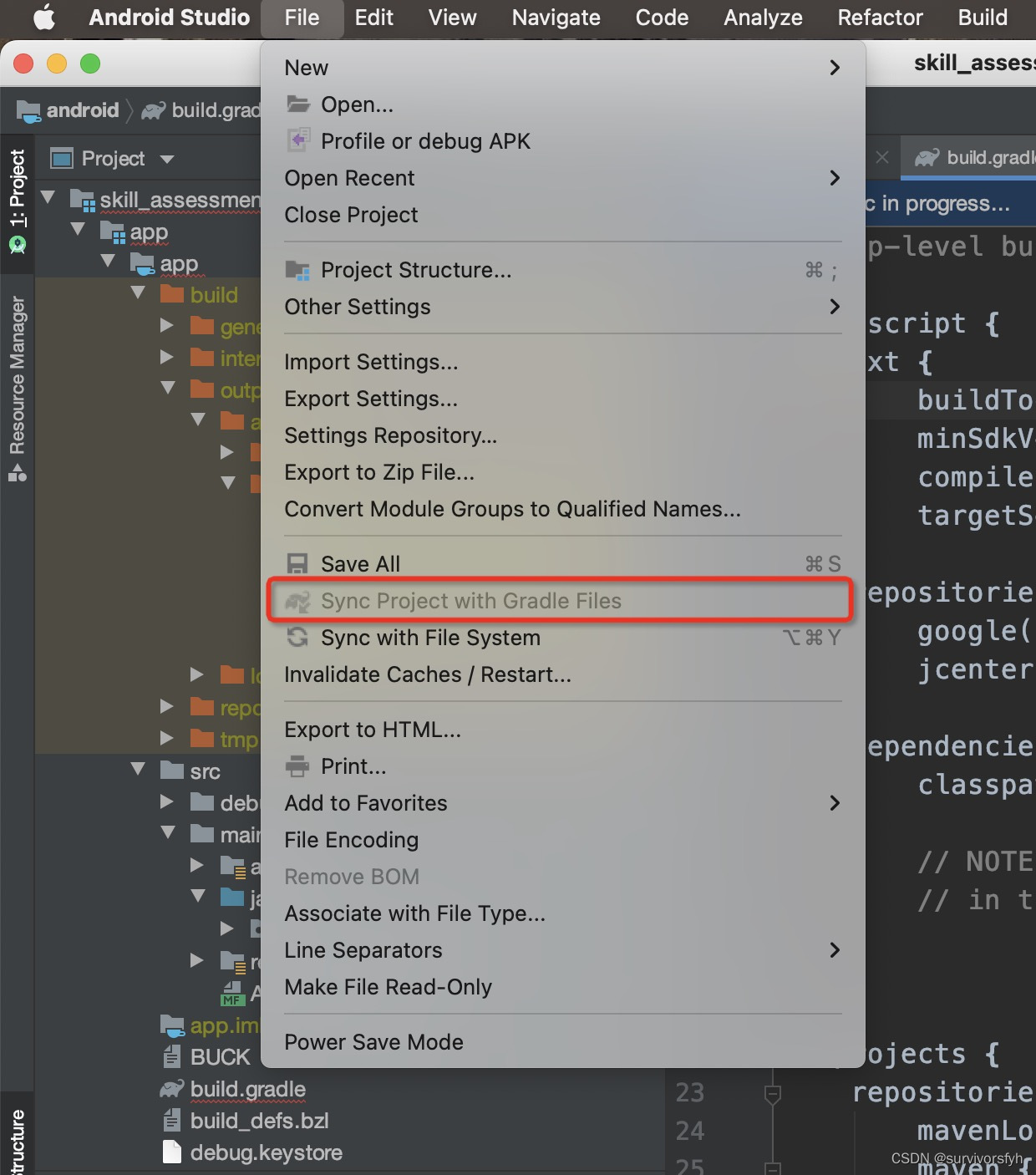The width and height of the screenshot is (1036, 1175).
Task: Open the Refactor menu
Action: pos(880,18)
